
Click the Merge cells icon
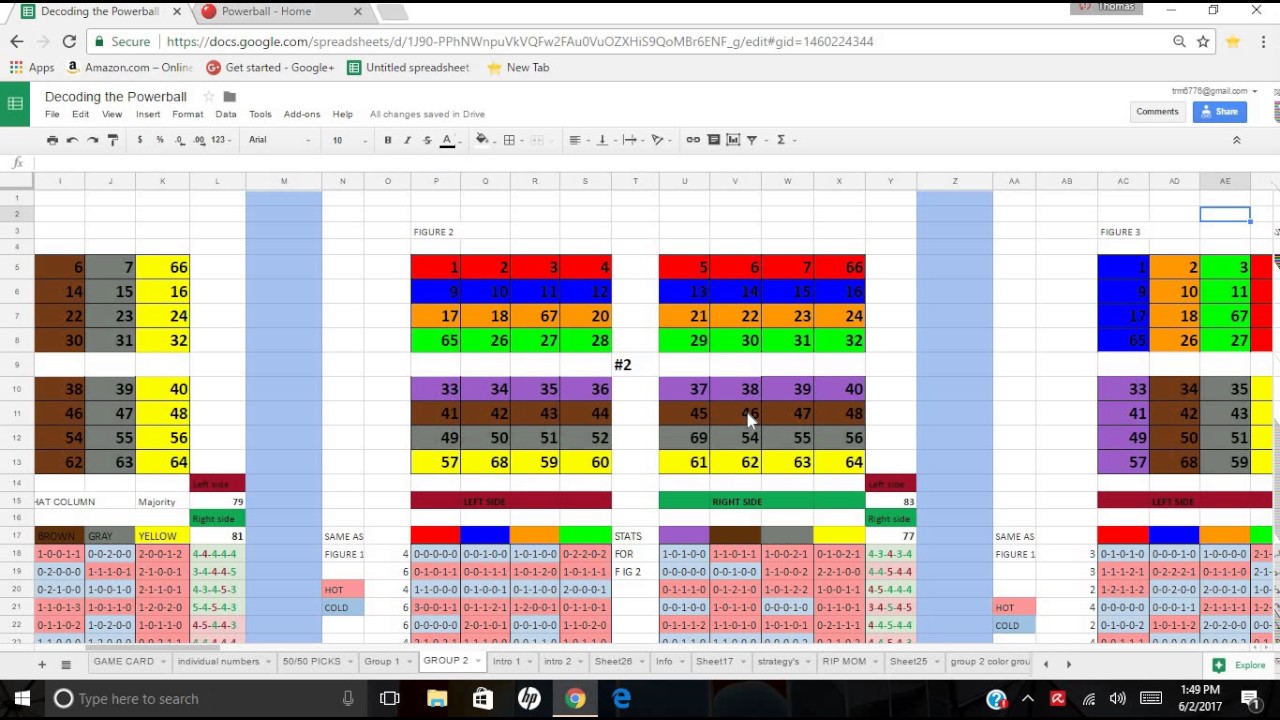coord(537,140)
